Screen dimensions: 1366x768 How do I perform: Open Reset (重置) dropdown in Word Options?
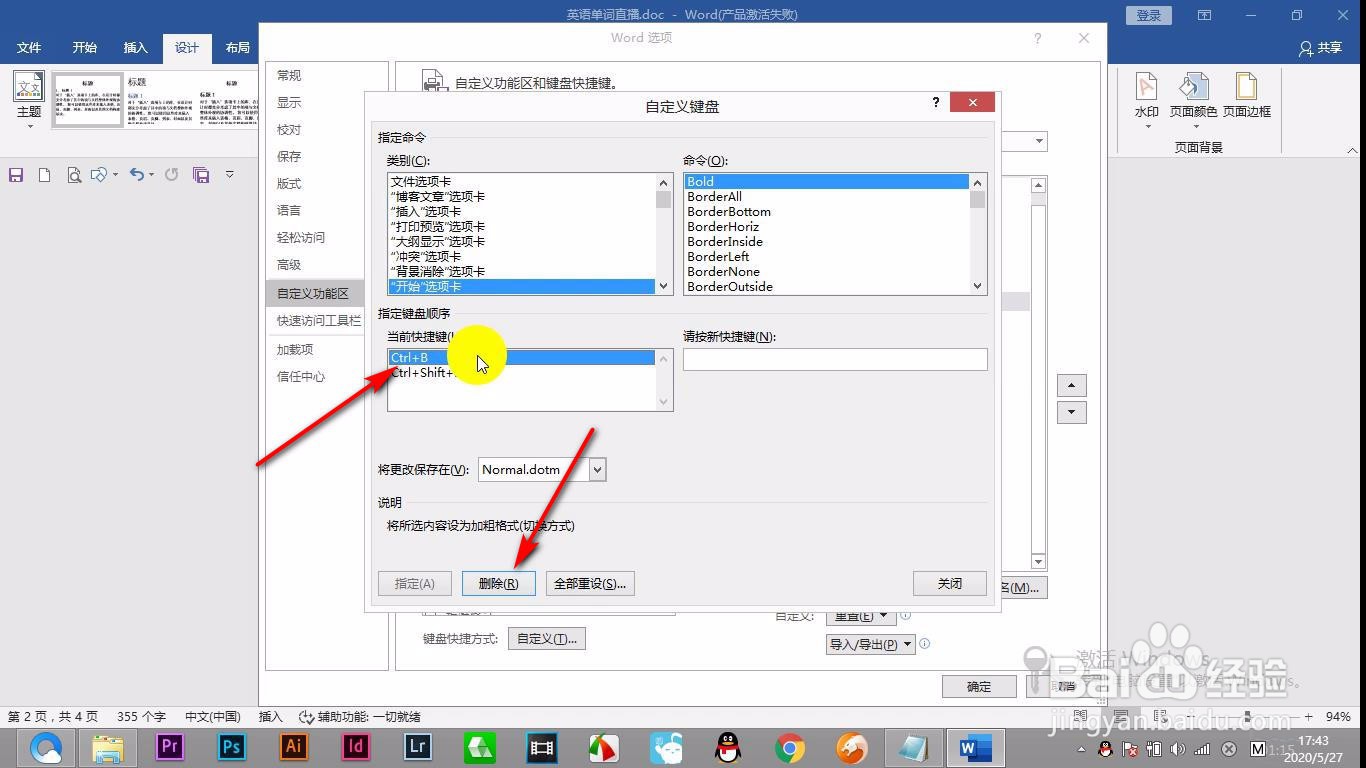(x=861, y=615)
